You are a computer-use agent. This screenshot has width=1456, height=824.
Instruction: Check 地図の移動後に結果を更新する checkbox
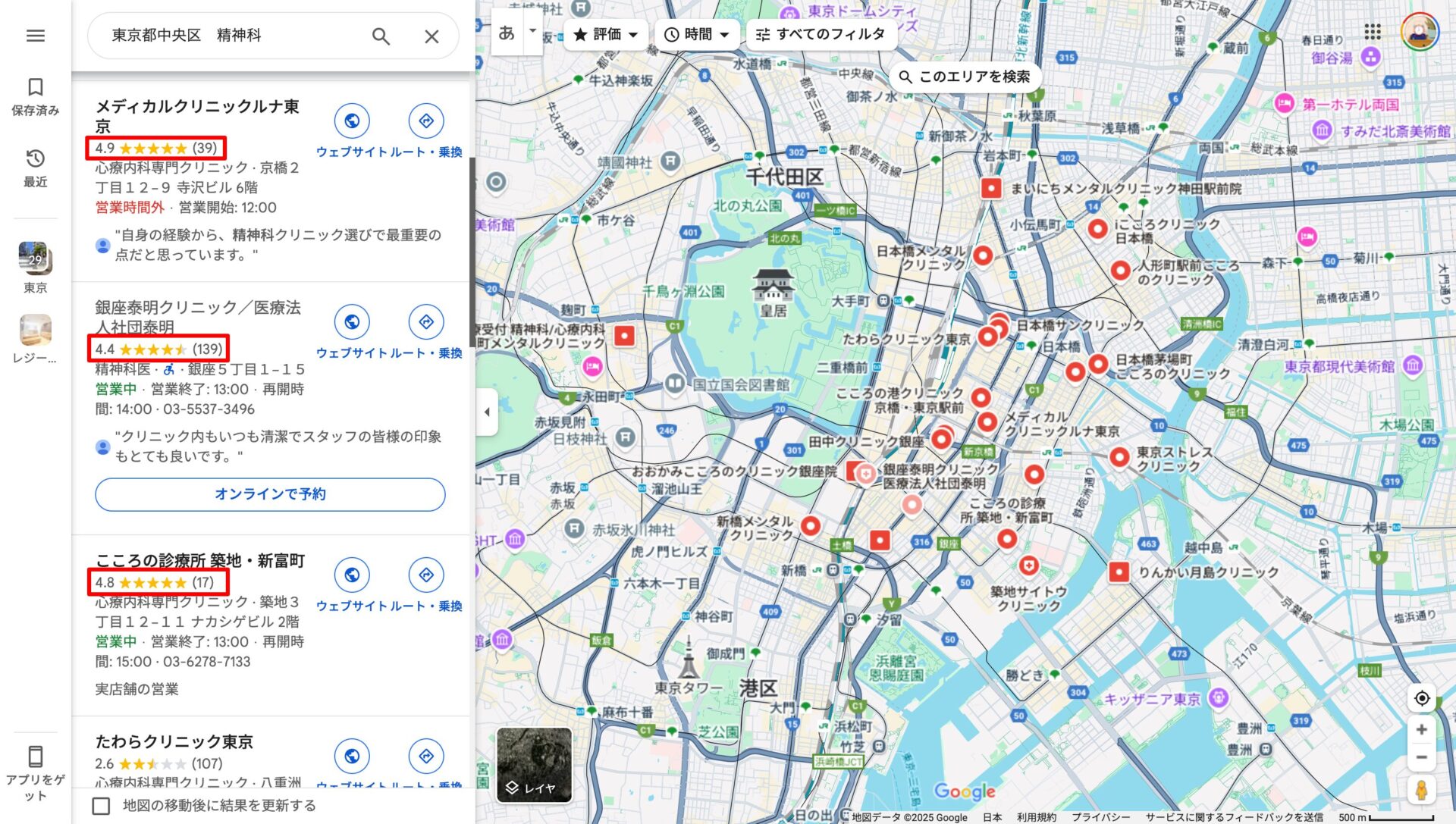point(101,806)
